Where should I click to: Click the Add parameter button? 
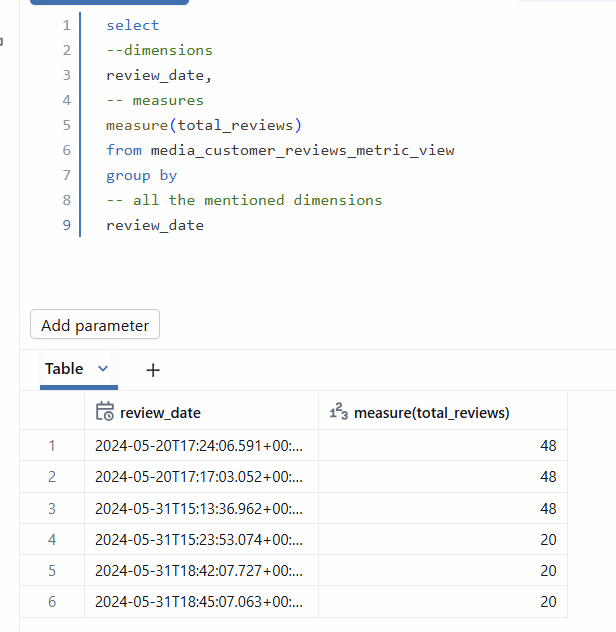pos(95,324)
